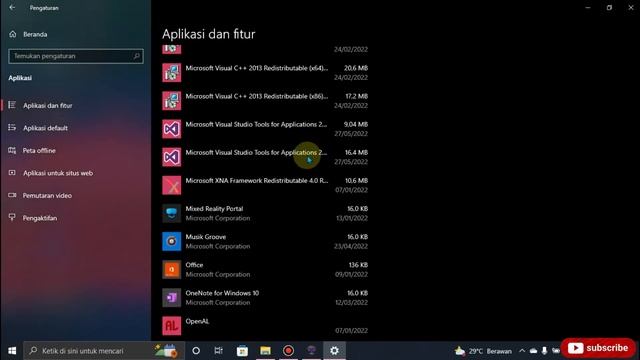Select Visual C++ 2013 Redistributable (x86) icon
This screenshot has width=640, height=360.
(x=171, y=101)
